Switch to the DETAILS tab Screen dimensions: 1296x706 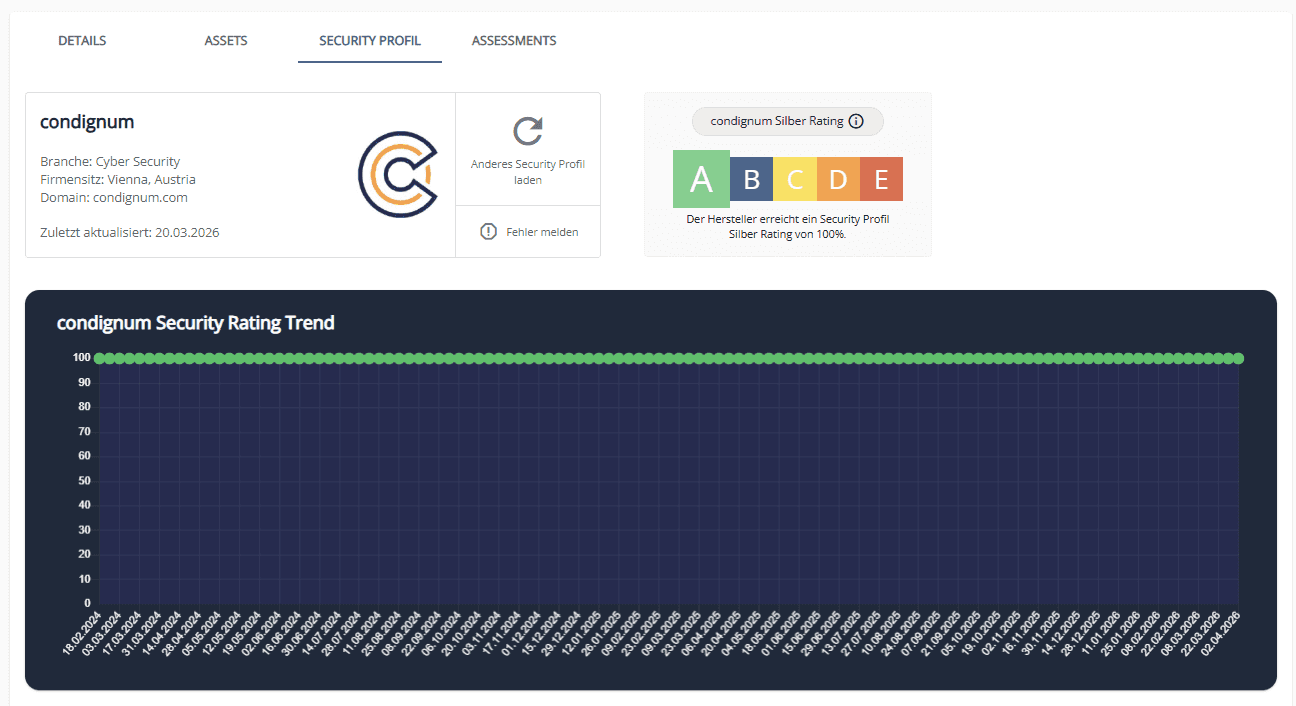coord(81,40)
